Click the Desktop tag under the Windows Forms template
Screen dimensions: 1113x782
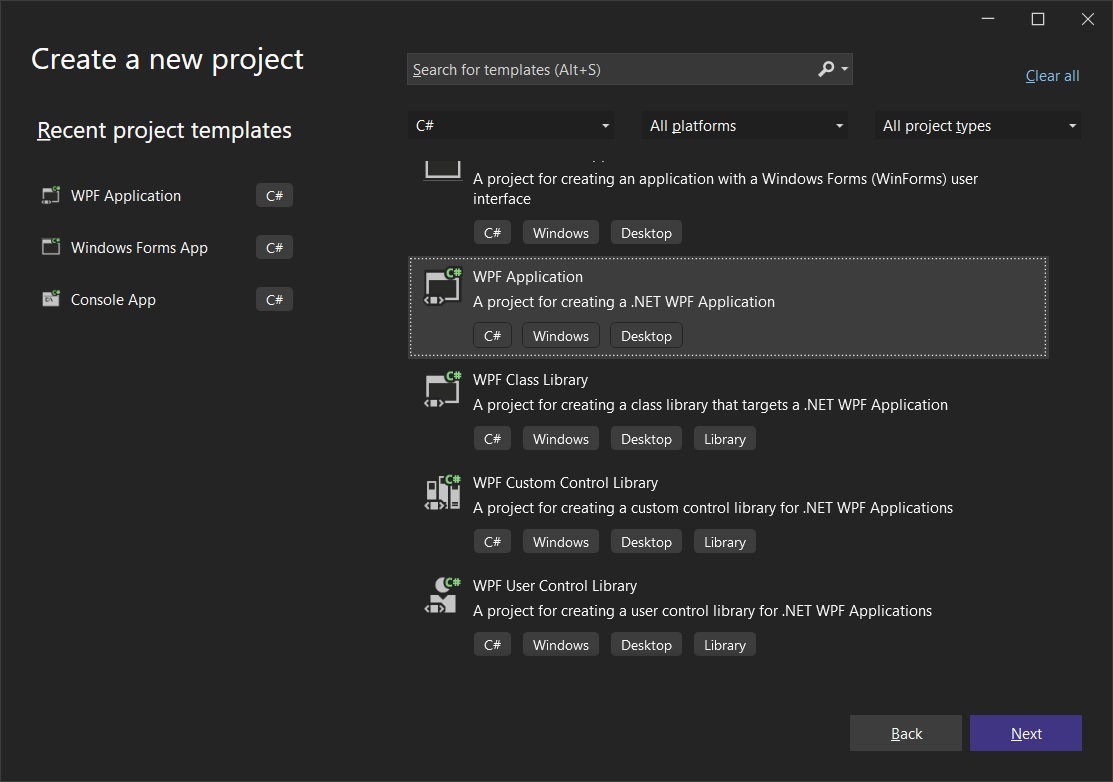pyautogui.click(x=646, y=233)
